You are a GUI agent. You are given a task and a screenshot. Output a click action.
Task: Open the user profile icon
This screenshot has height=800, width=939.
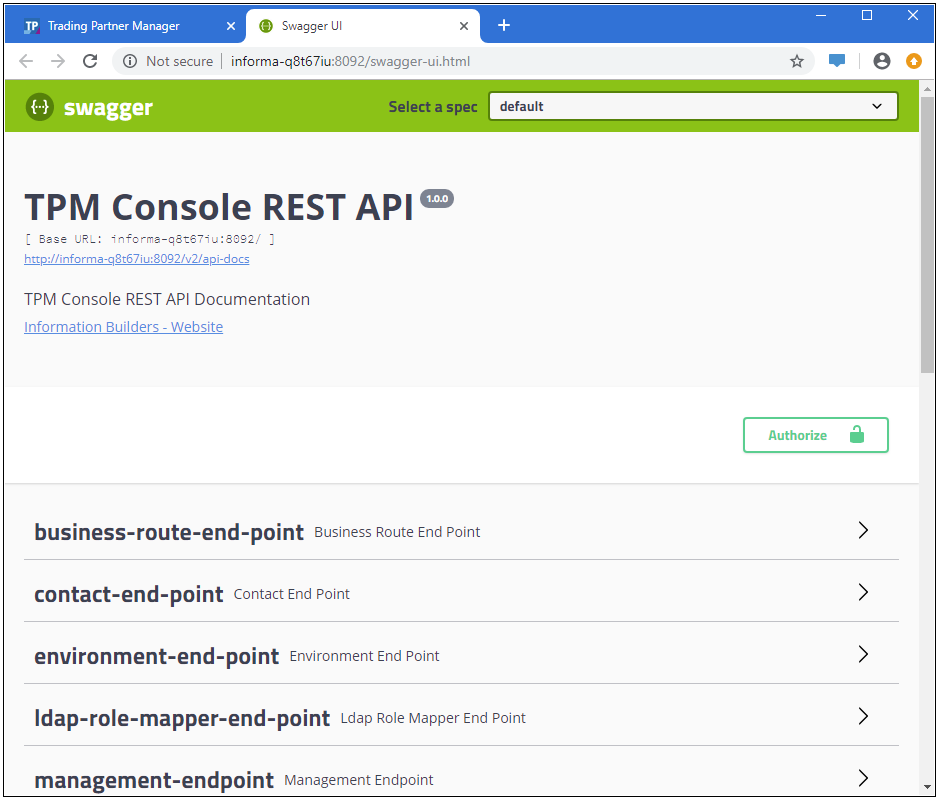[881, 61]
